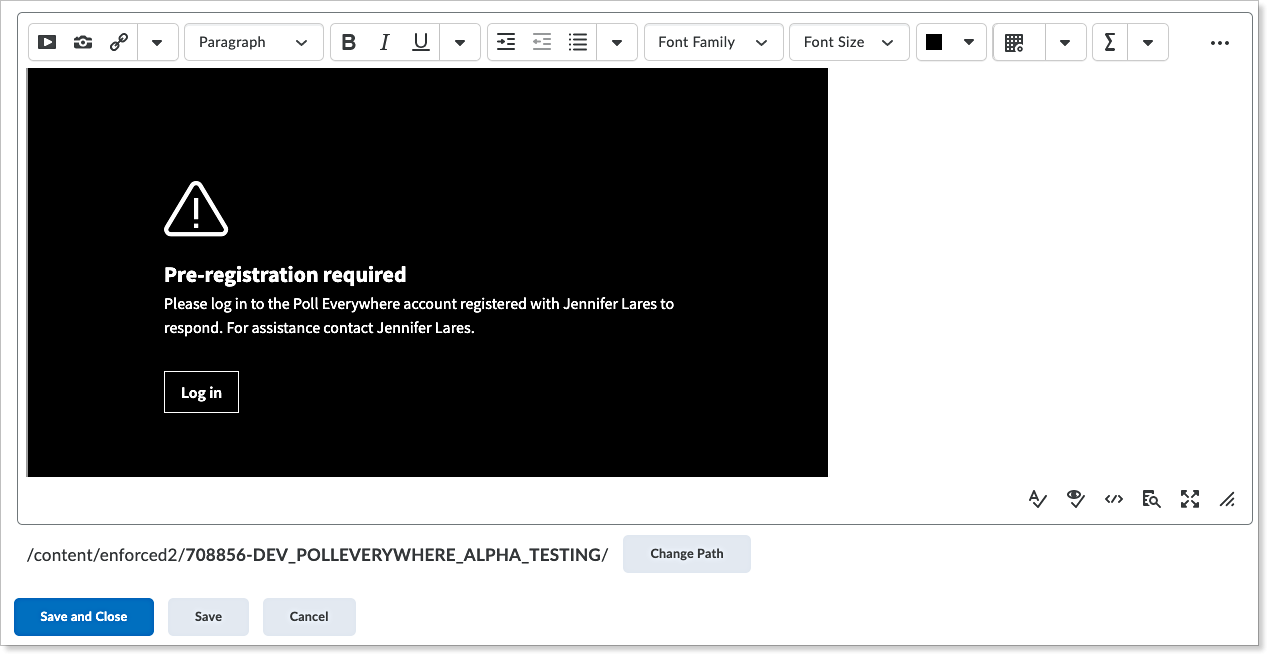Click the sigma equation editor icon
This screenshot has width=1269, height=656.
tap(1110, 42)
